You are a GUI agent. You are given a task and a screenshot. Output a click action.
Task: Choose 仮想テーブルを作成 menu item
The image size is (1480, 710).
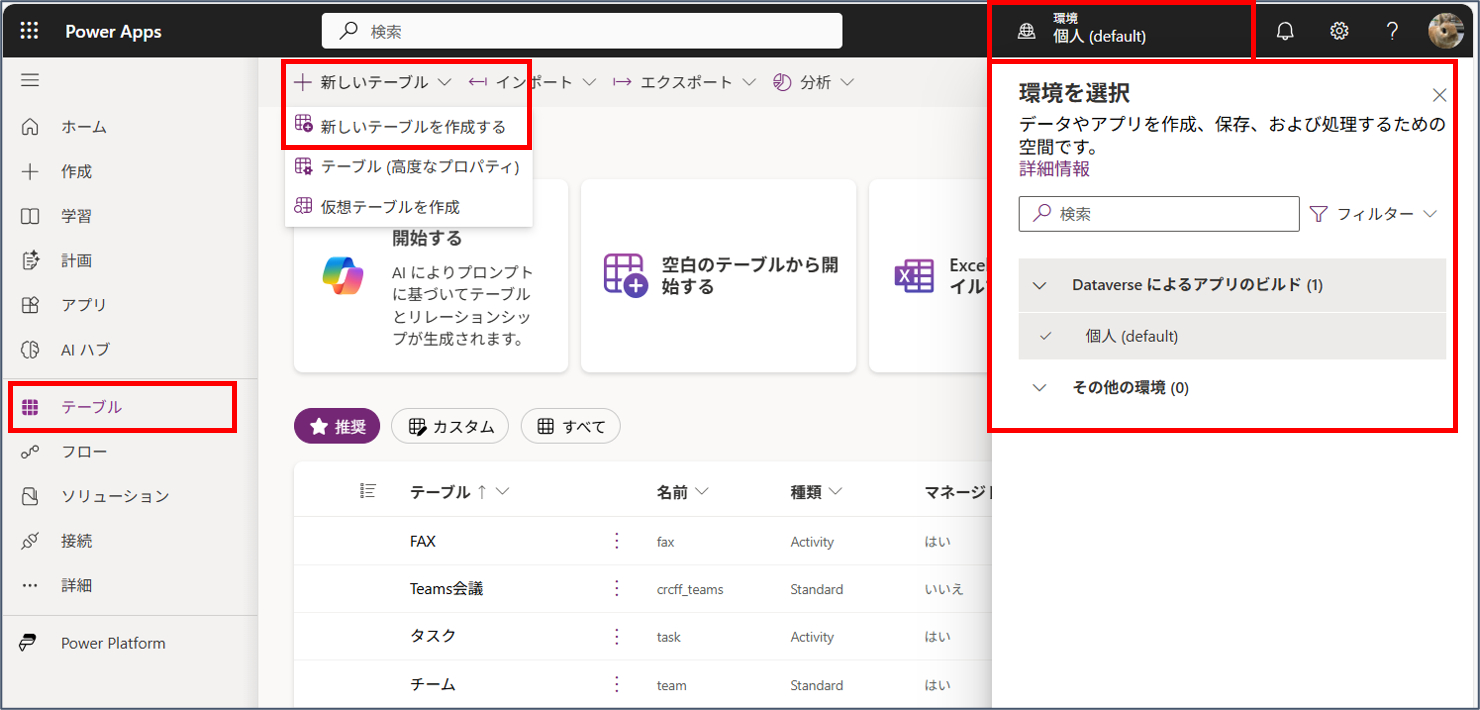coord(408,207)
